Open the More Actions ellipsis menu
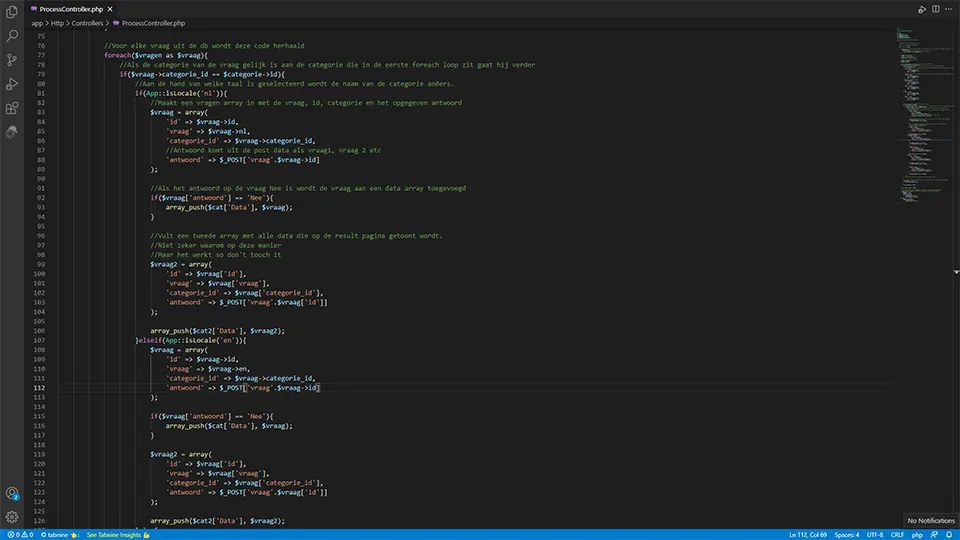Screen dimensions: 960x540 point(948,9)
